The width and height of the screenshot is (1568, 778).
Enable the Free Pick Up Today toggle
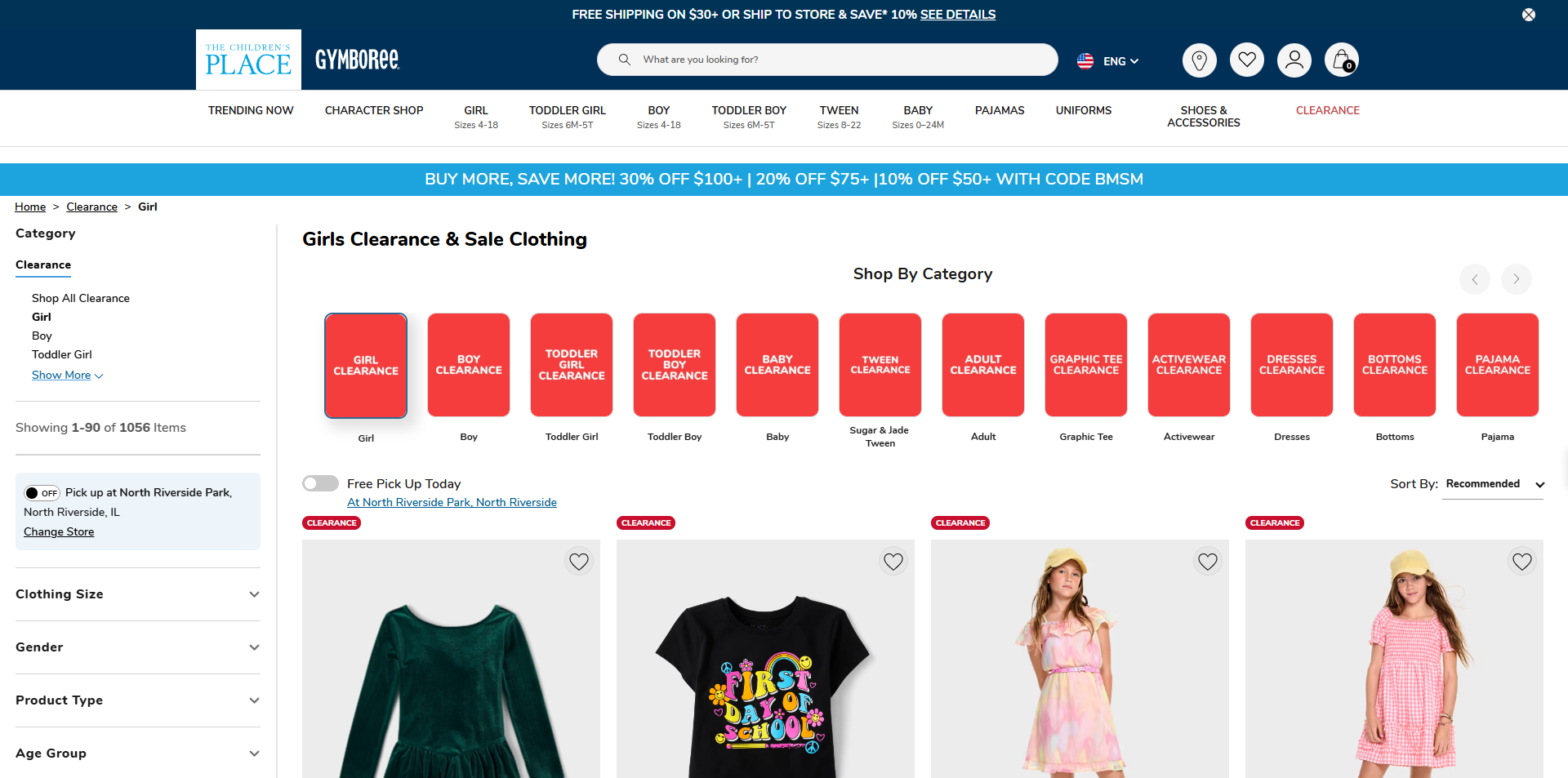click(x=320, y=482)
